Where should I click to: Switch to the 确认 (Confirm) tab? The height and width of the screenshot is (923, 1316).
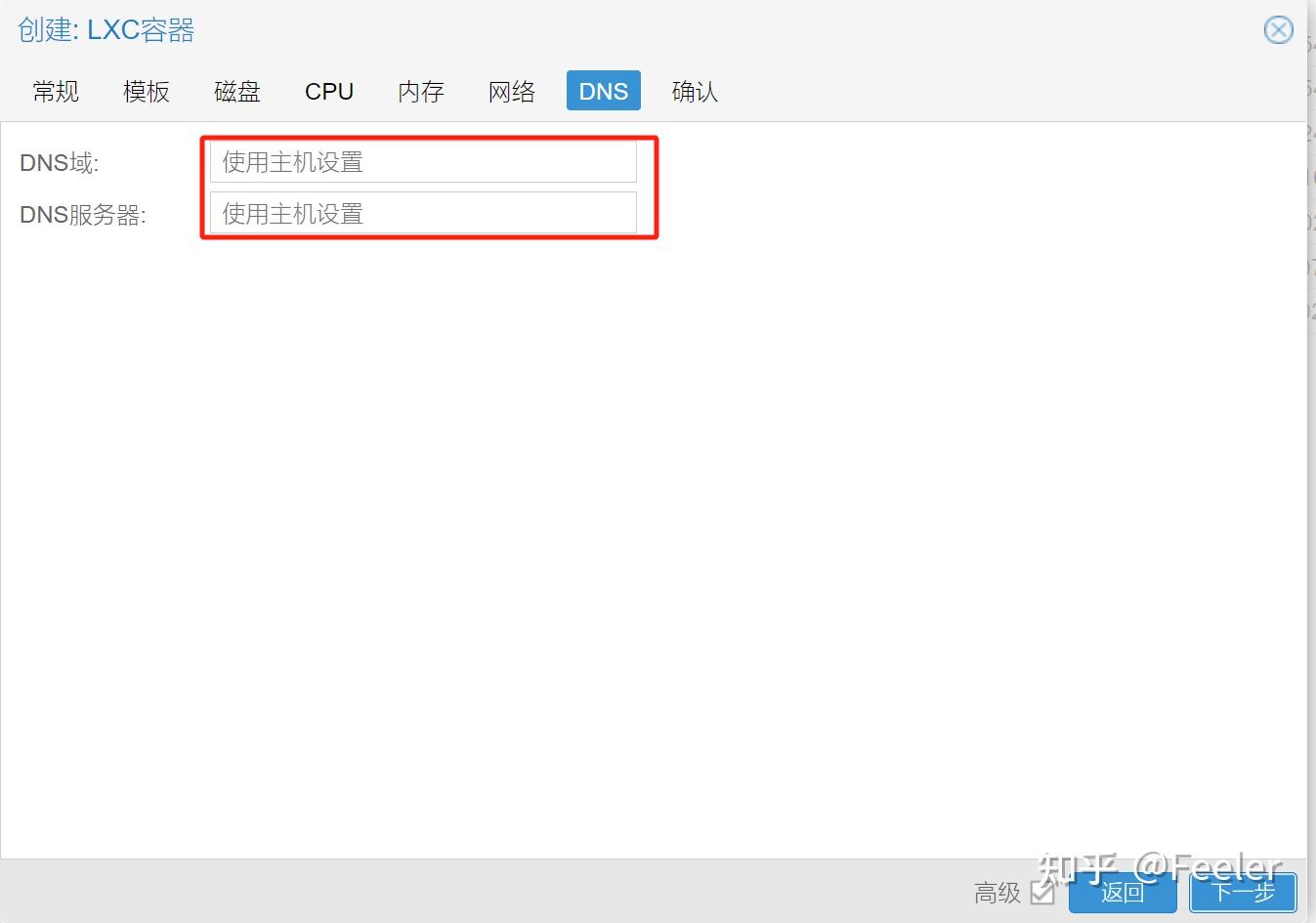point(694,91)
